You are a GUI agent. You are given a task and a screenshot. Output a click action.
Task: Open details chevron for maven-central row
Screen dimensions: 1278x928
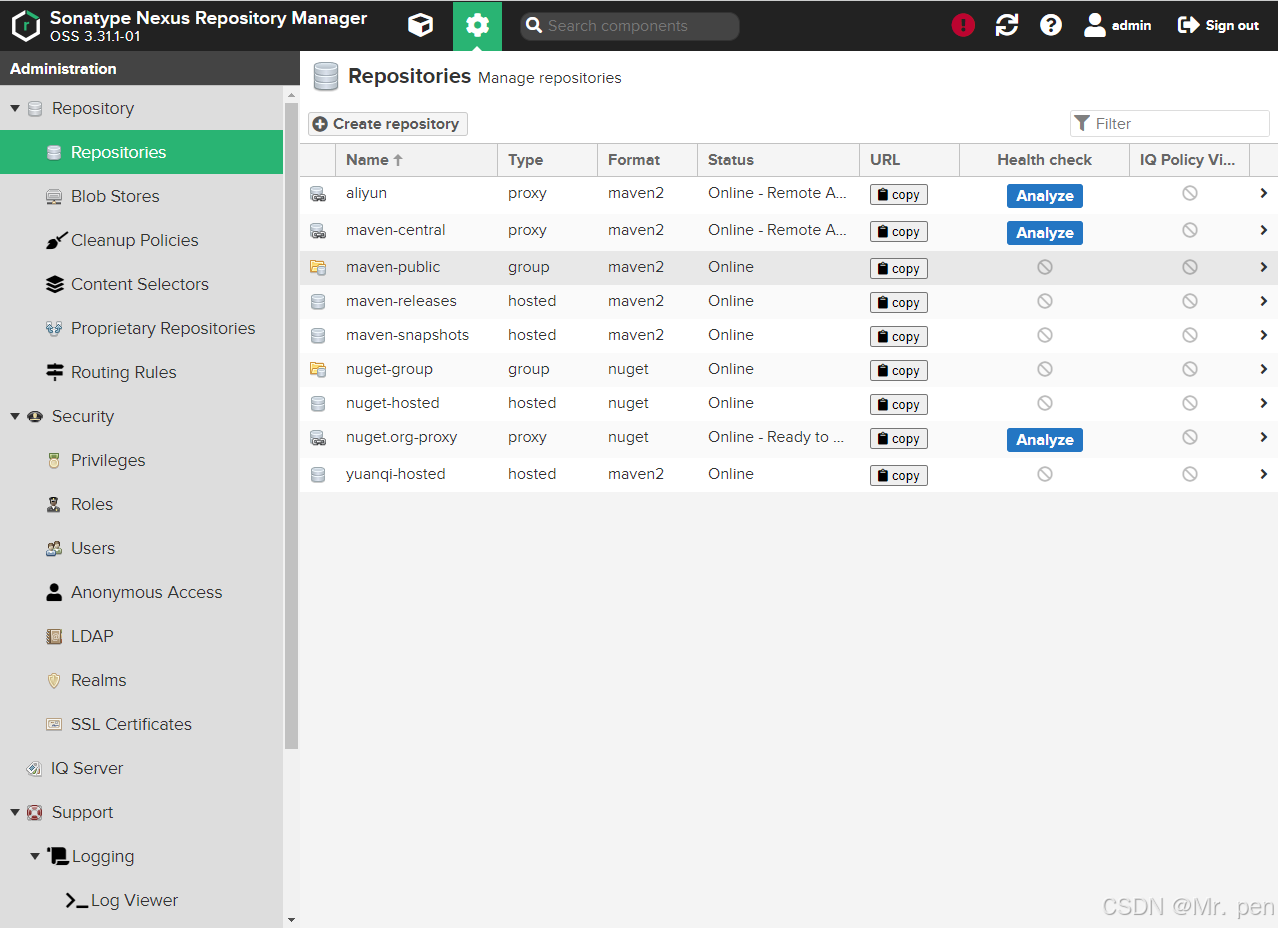[1264, 230]
